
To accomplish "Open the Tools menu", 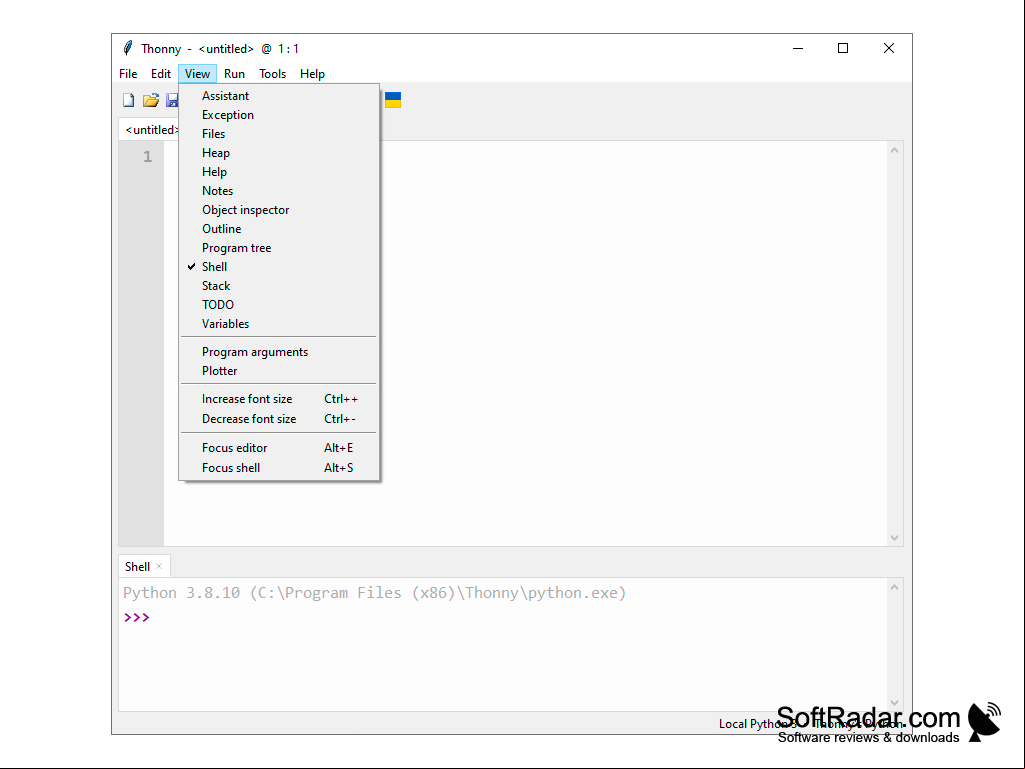I will [273, 74].
